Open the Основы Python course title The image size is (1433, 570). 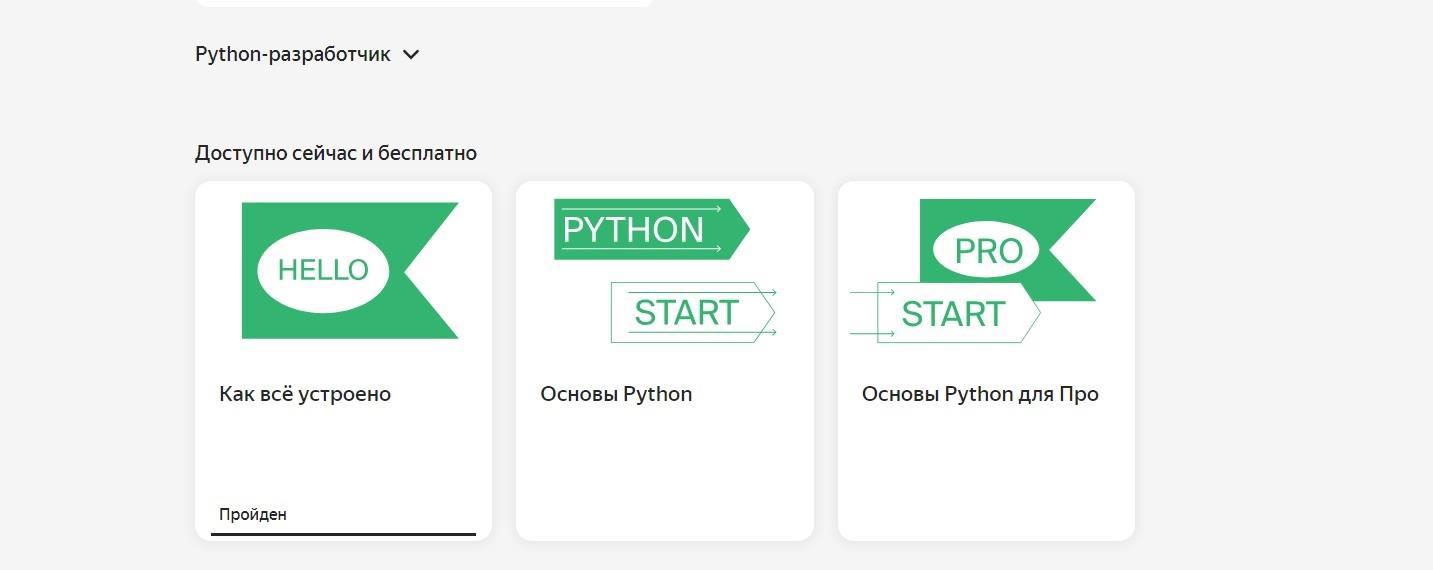(616, 394)
